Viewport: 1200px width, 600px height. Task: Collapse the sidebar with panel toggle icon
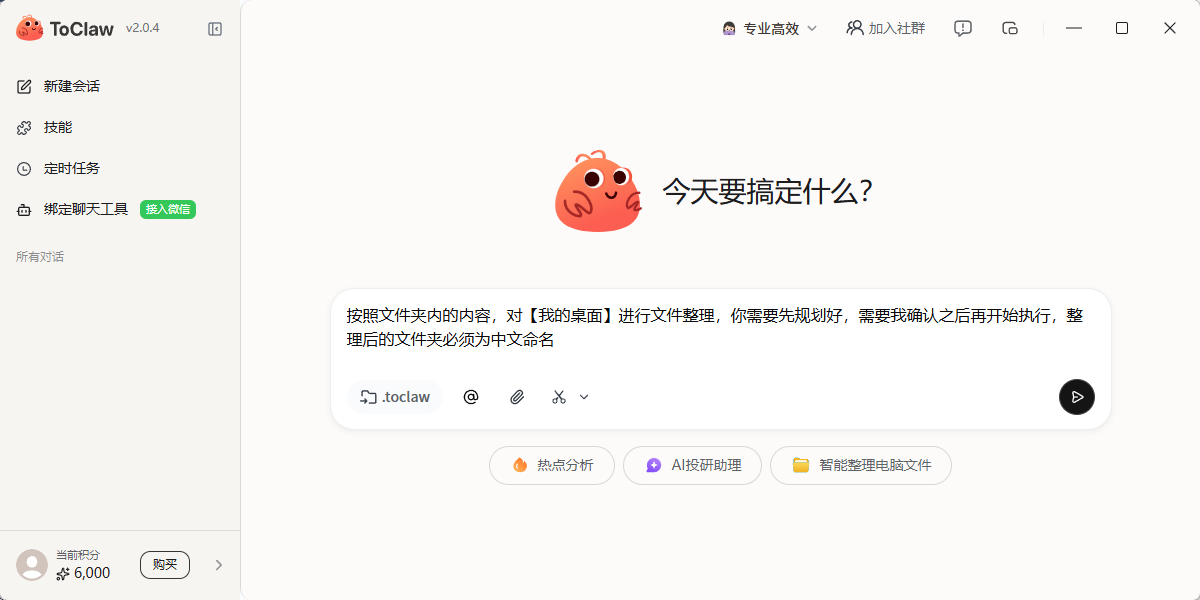point(215,29)
